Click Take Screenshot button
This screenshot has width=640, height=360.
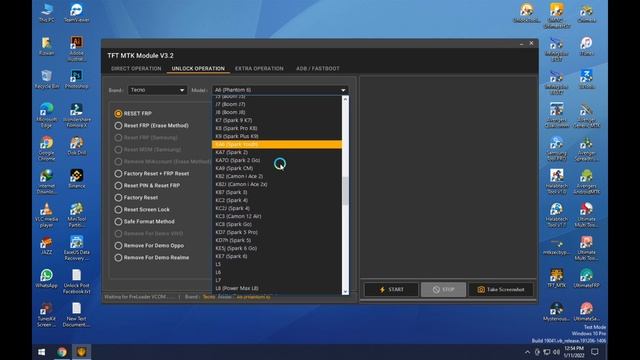pyautogui.click(x=501, y=289)
